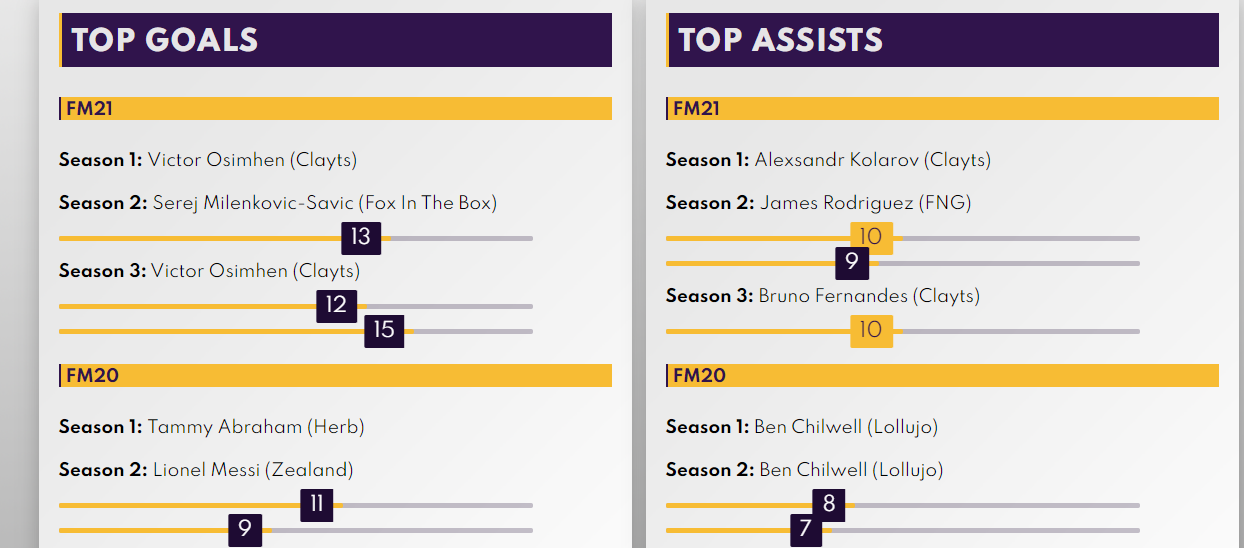Click the yellow 10 handle under James Rodriguez
Screen dimensions: 1244x548
click(871, 237)
